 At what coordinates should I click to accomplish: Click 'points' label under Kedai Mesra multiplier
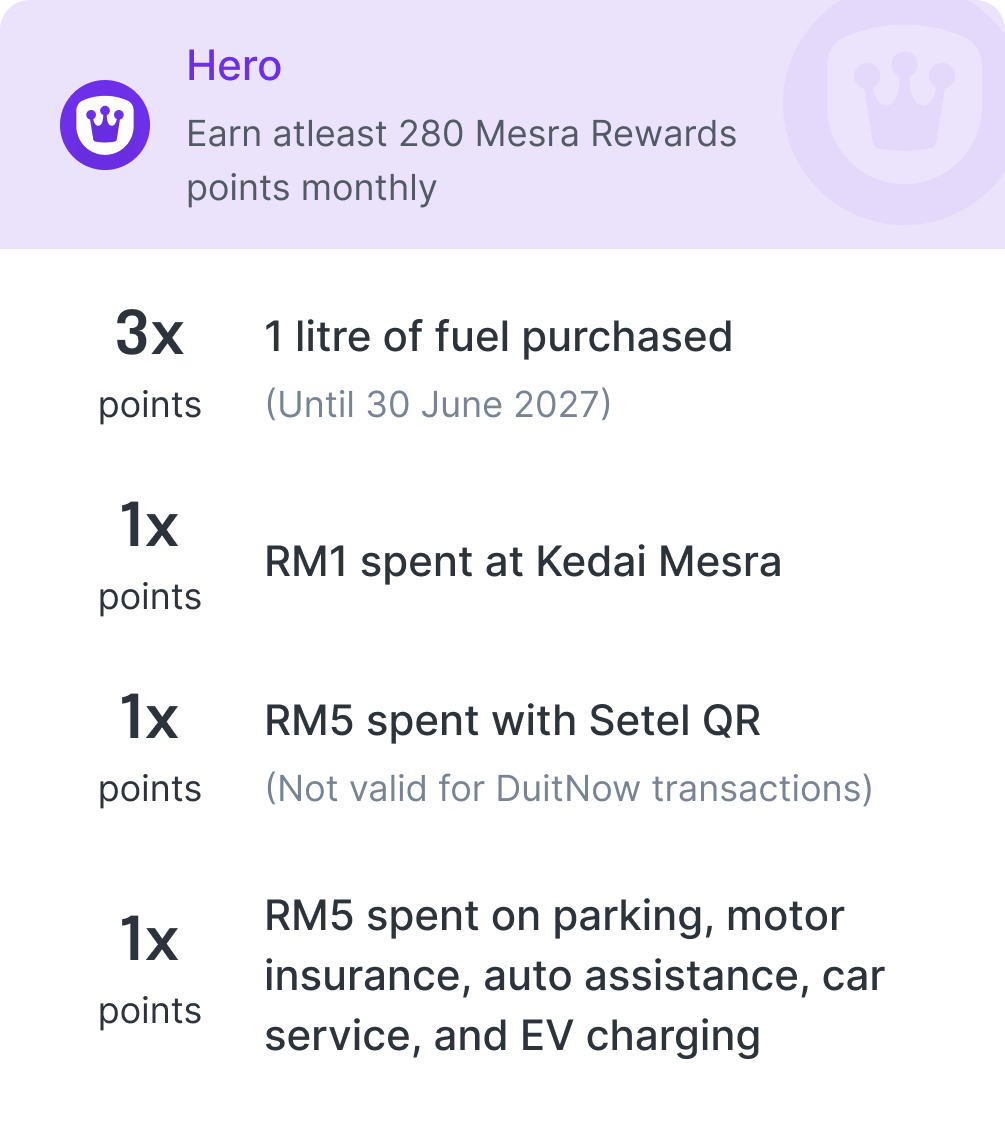pos(150,597)
